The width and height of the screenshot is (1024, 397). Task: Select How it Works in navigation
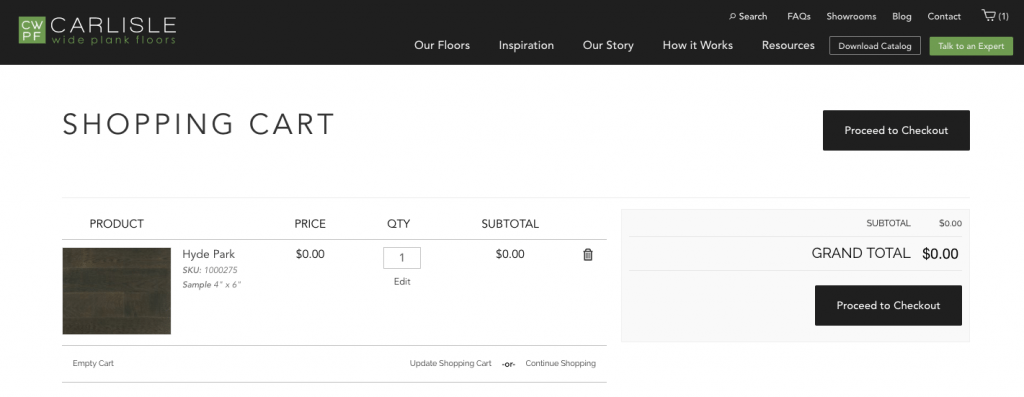coord(697,45)
